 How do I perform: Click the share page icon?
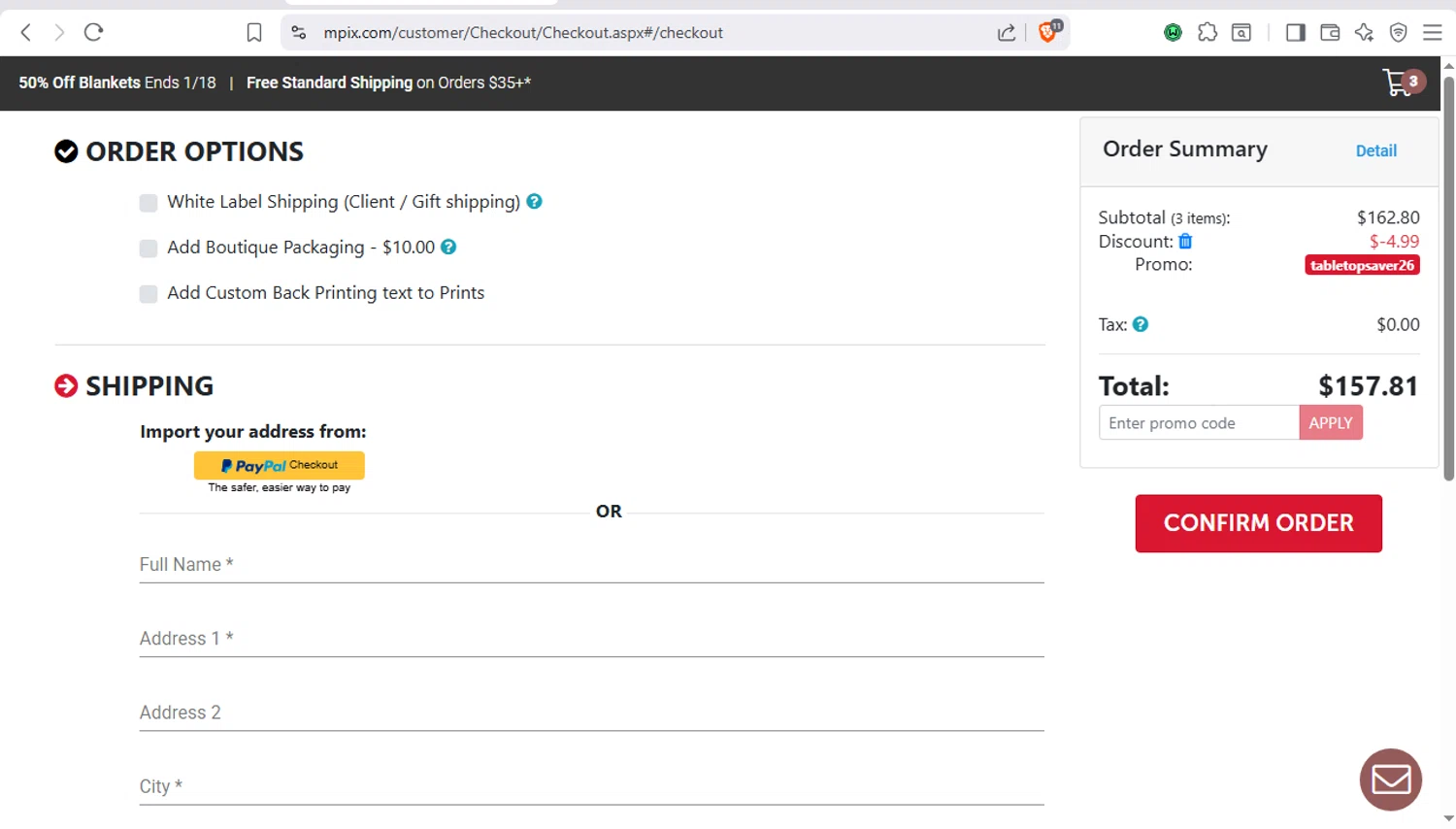pyautogui.click(x=1007, y=33)
